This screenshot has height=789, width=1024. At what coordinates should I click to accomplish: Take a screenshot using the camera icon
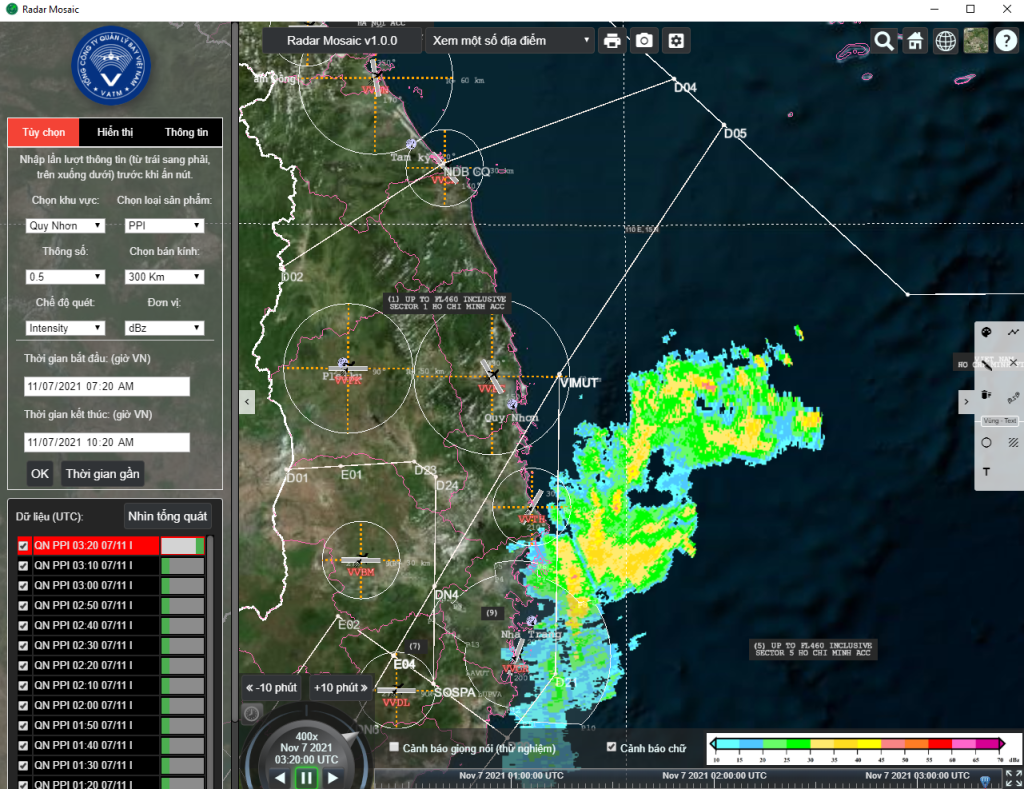coord(643,41)
